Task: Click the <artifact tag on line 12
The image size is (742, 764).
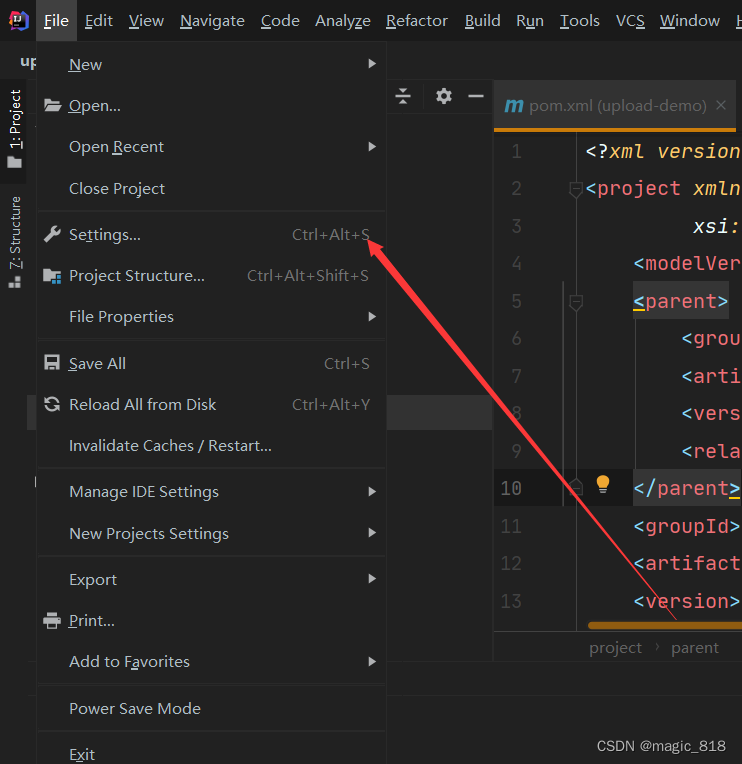Action: tap(687, 564)
